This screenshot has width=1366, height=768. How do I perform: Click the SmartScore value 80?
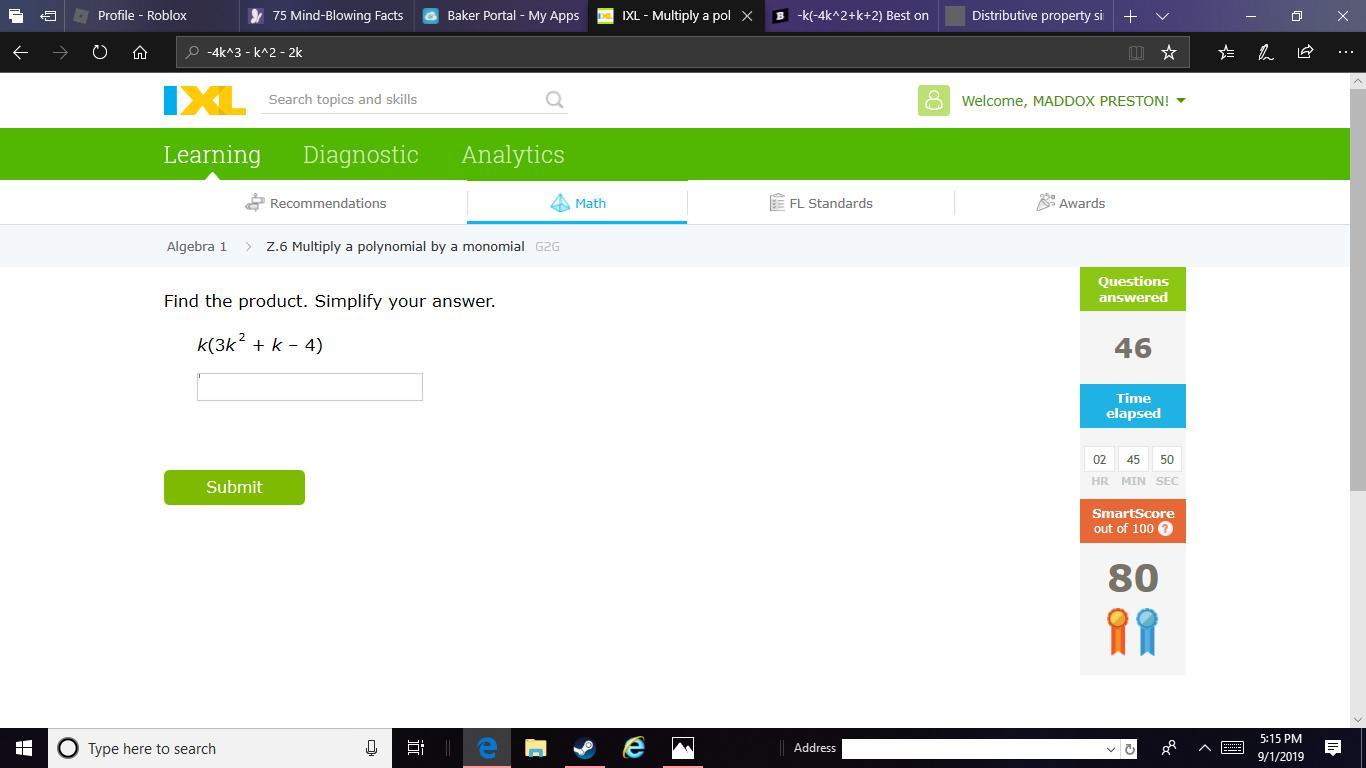(1133, 578)
